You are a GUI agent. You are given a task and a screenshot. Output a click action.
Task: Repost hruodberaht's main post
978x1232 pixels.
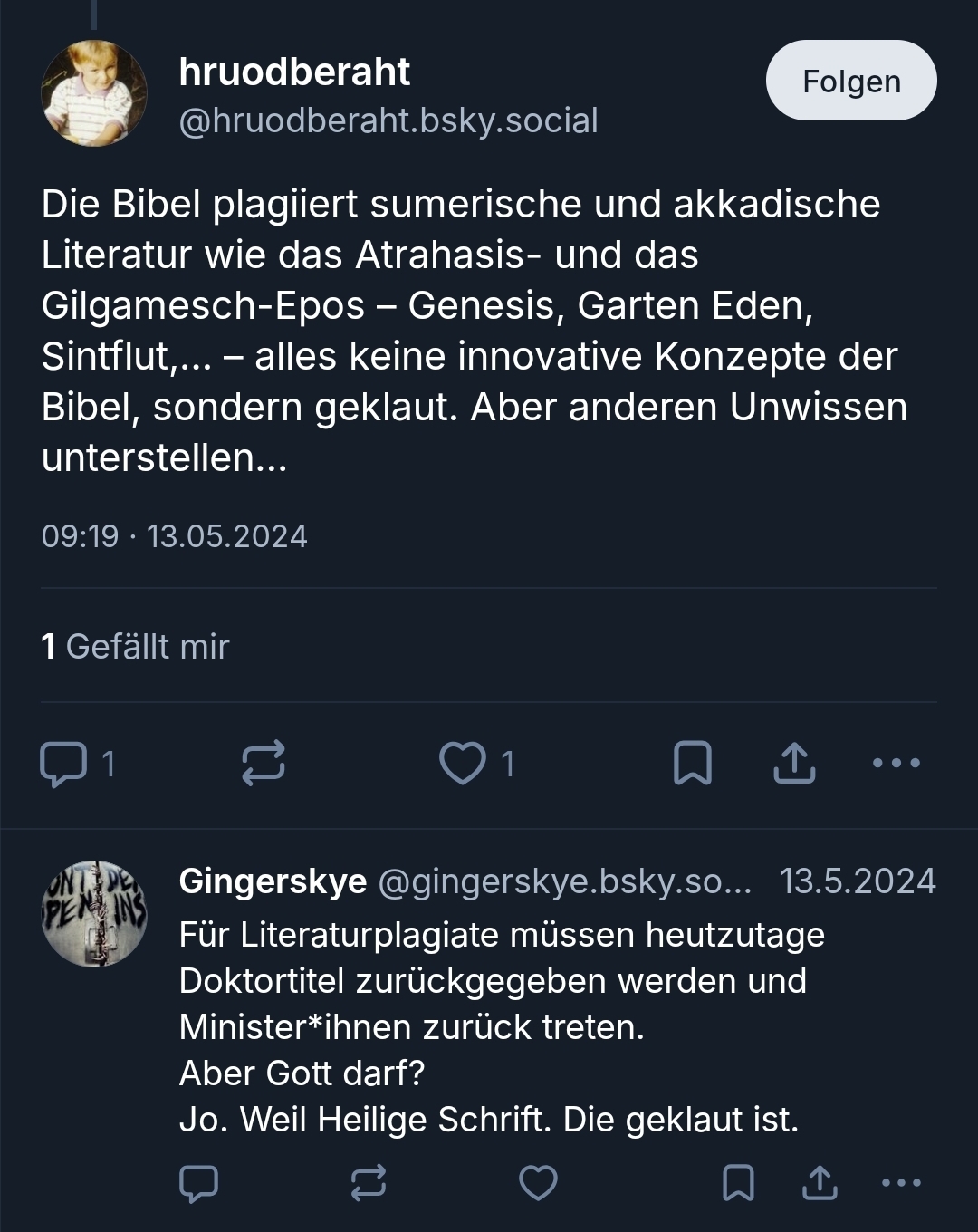pyautogui.click(x=264, y=763)
